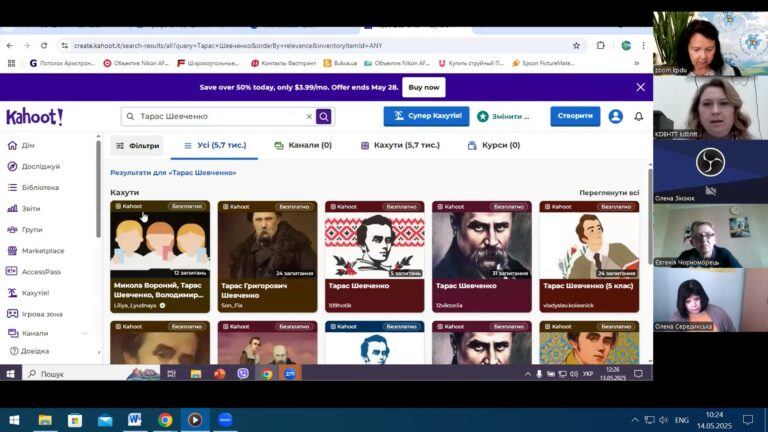
Task: Expand the Канали sidebar chevron
Action: 85,333
